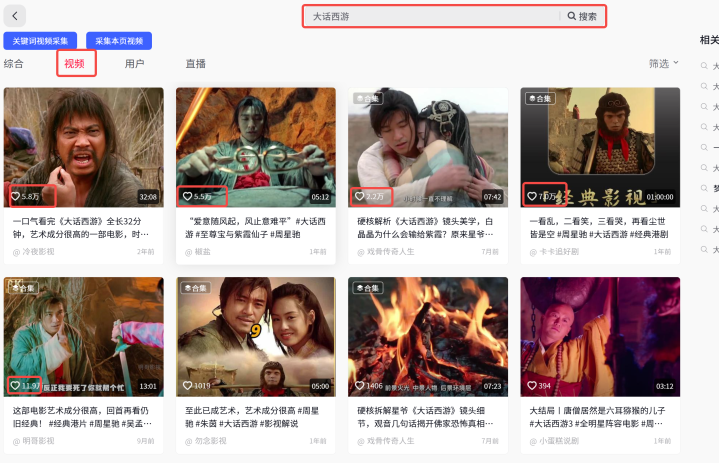The width and height of the screenshot is (719, 463).
Task: Click the heart icon showing 394 likes
Action: [x=532, y=386]
